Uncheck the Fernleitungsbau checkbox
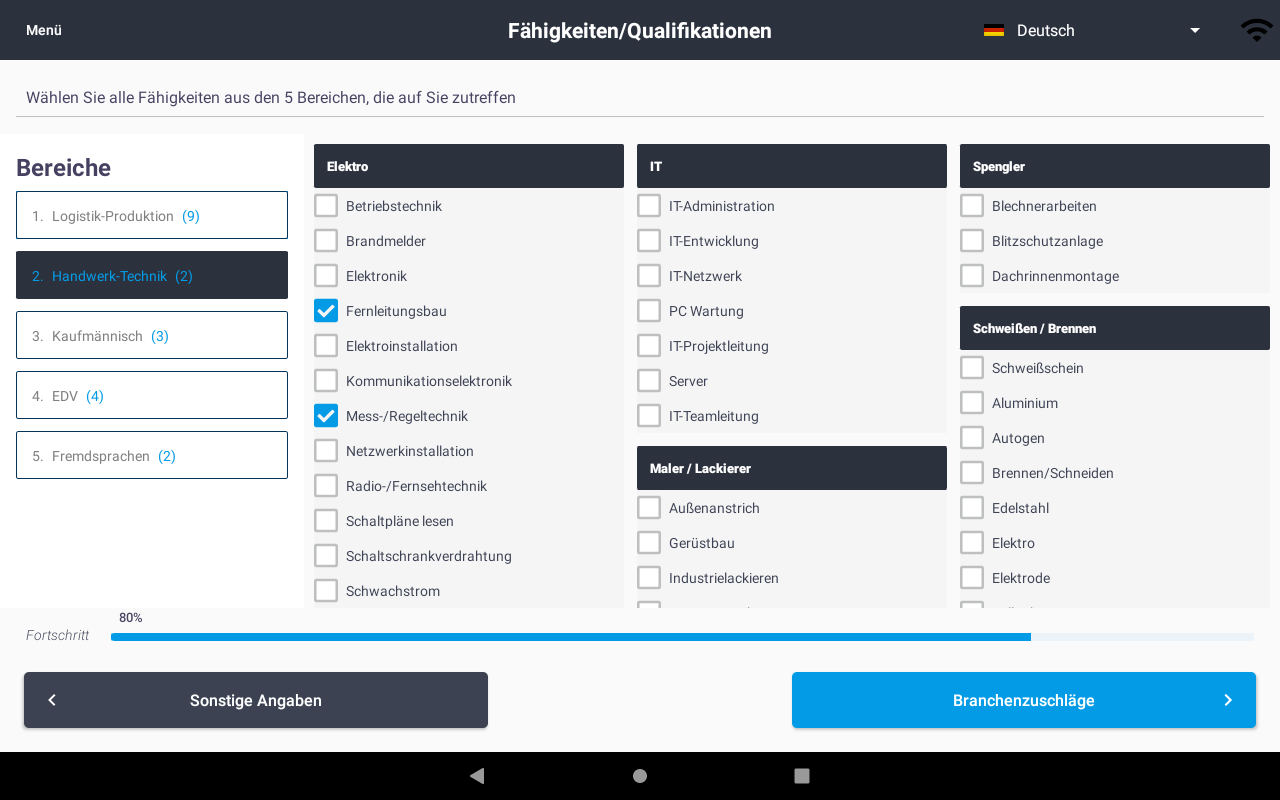Image resolution: width=1280 pixels, height=800 pixels. pos(326,311)
